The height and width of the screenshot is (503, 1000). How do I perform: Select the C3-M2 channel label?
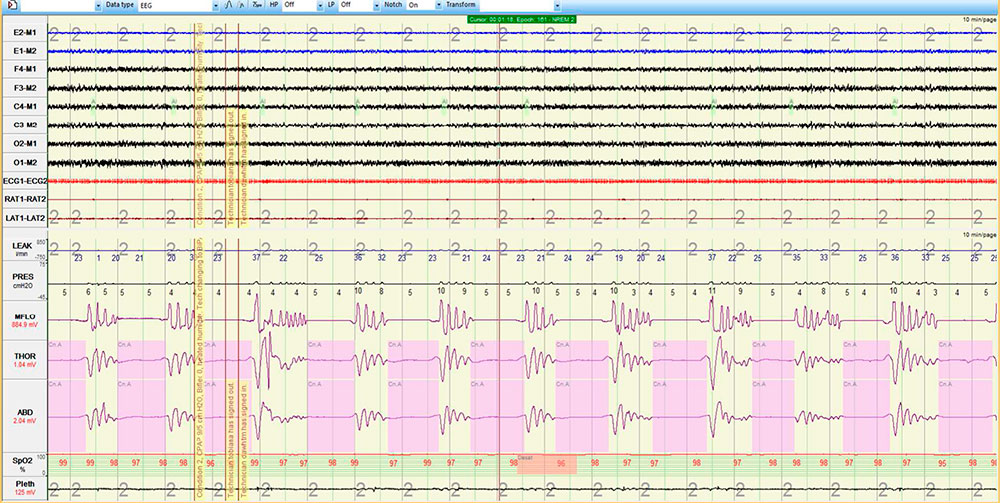24,124
